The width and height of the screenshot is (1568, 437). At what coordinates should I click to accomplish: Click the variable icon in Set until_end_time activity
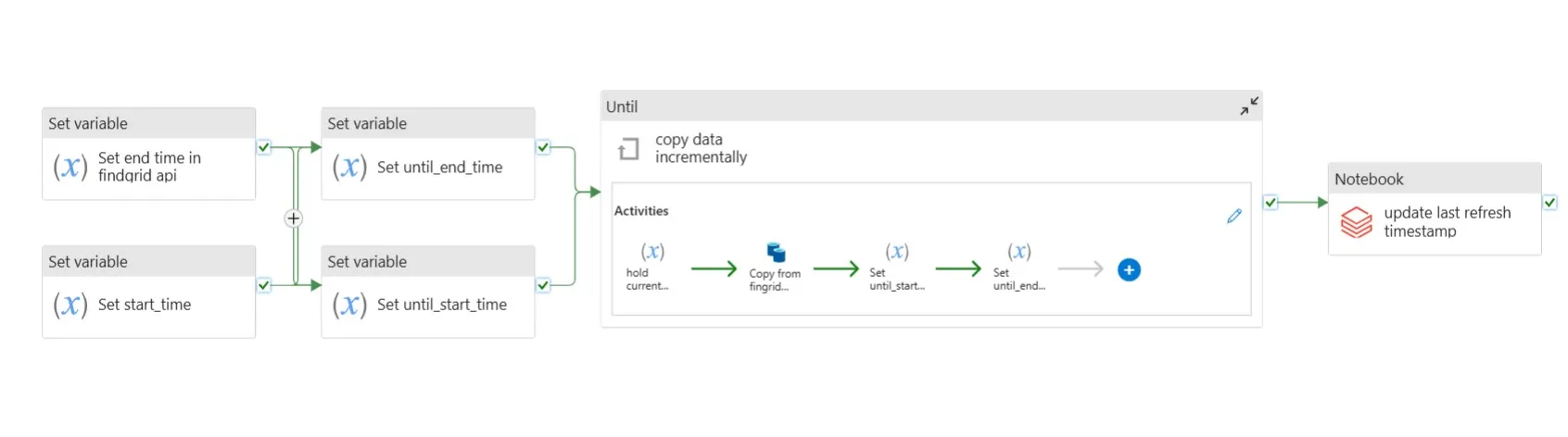pyautogui.click(x=349, y=167)
